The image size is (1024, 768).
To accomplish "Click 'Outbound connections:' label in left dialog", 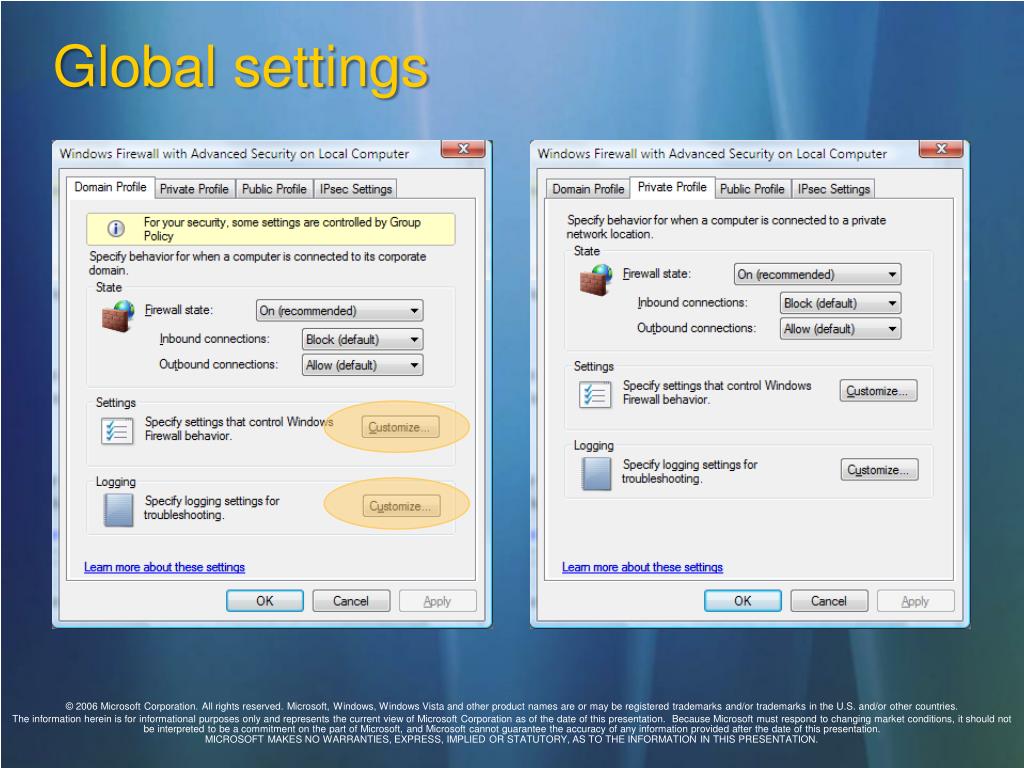I will (219, 364).
